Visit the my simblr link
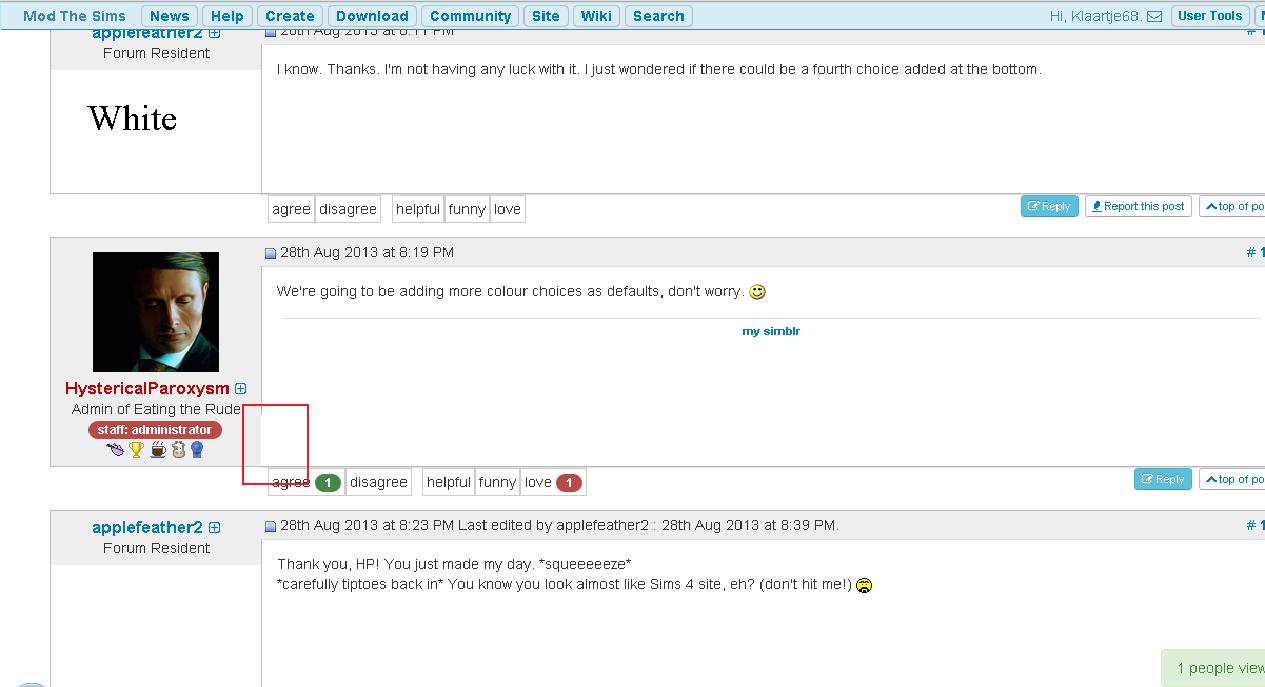The image size is (1265, 687). 771,330
